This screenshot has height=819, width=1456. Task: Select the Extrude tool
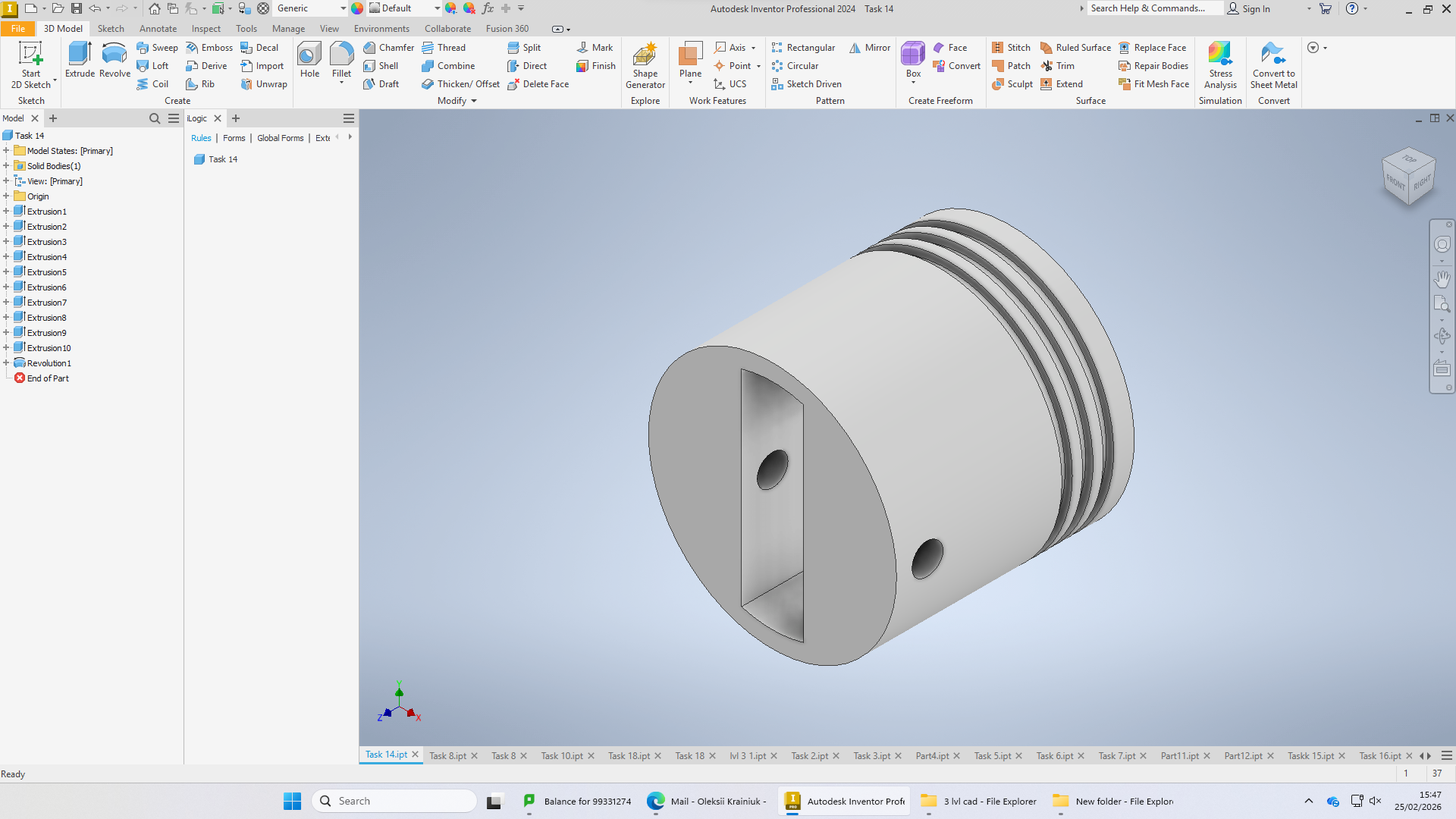[80, 60]
